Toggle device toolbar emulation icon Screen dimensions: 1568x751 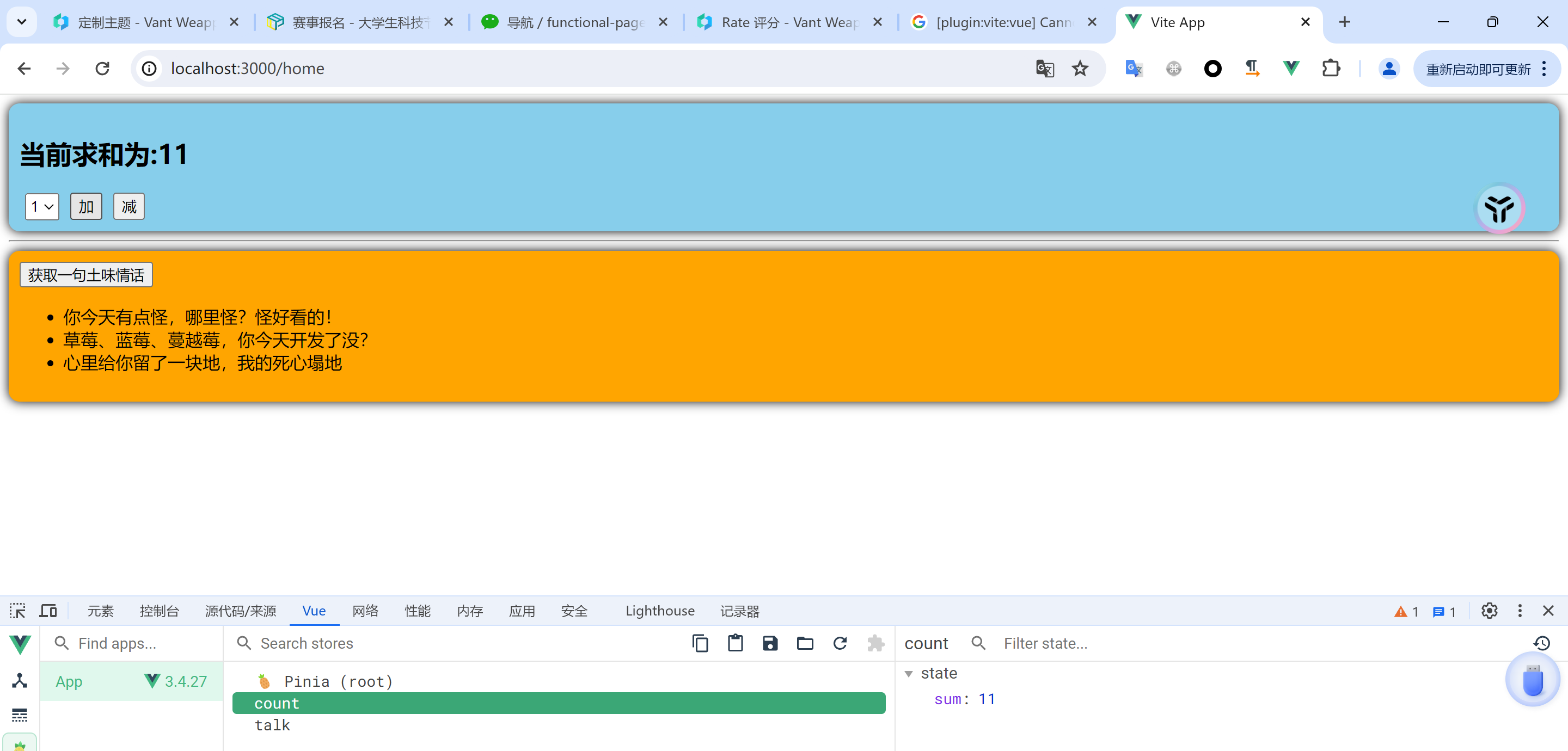coord(48,611)
